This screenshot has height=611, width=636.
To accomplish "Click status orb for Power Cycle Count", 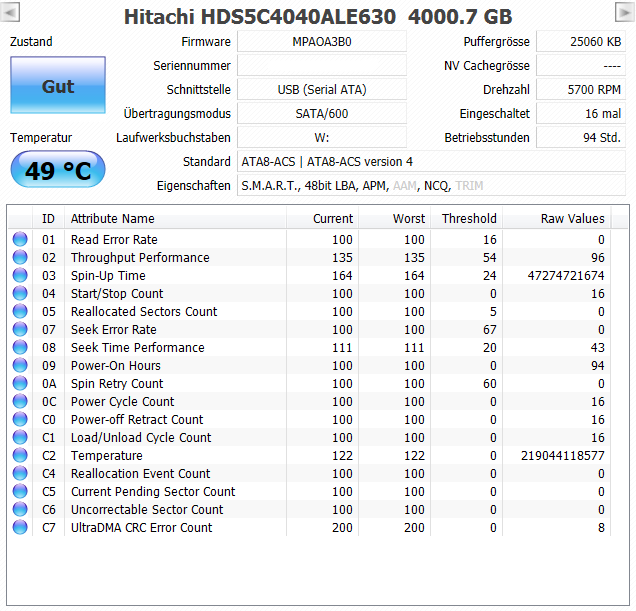I will coord(20,401).
